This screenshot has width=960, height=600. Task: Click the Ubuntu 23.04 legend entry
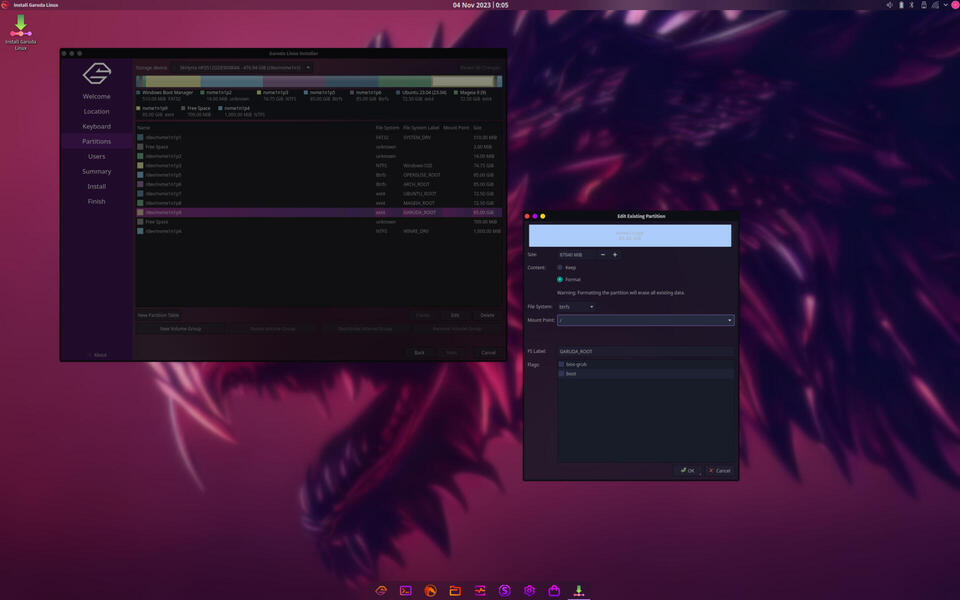point(421,96)
